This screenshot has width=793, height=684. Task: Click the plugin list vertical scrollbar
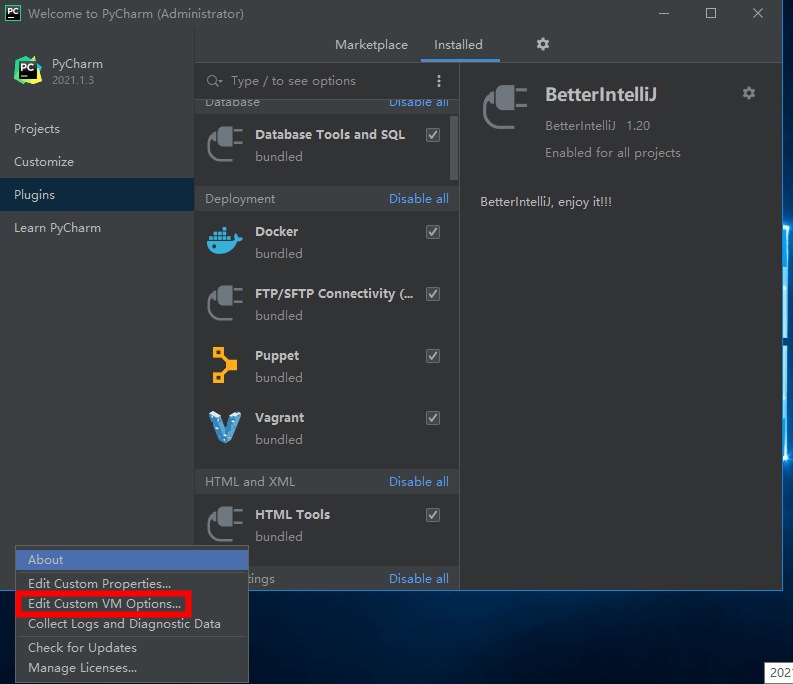(454, 148)
